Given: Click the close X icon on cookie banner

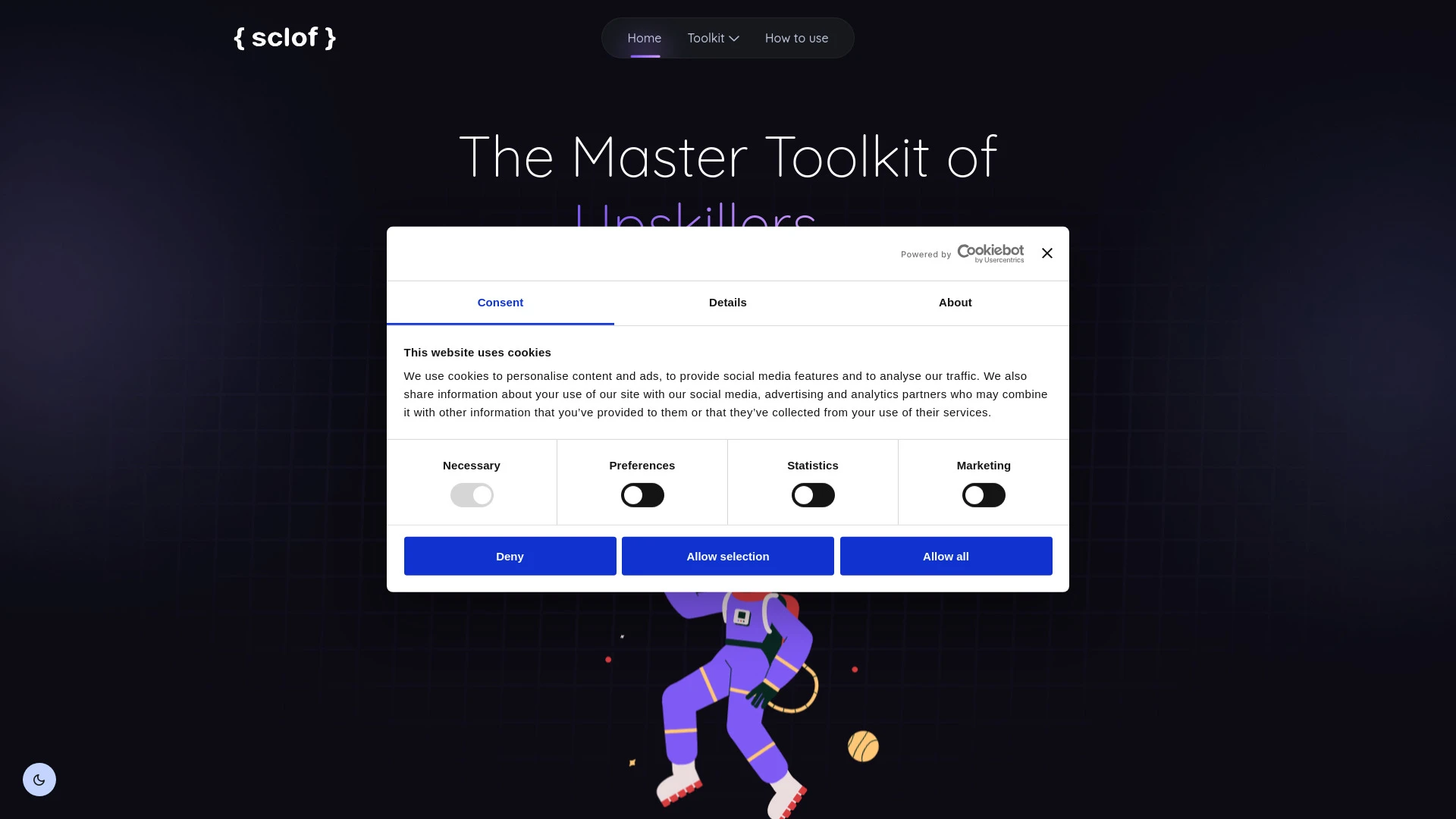Looking at the screenshot, I should (x=1047, y=253).
